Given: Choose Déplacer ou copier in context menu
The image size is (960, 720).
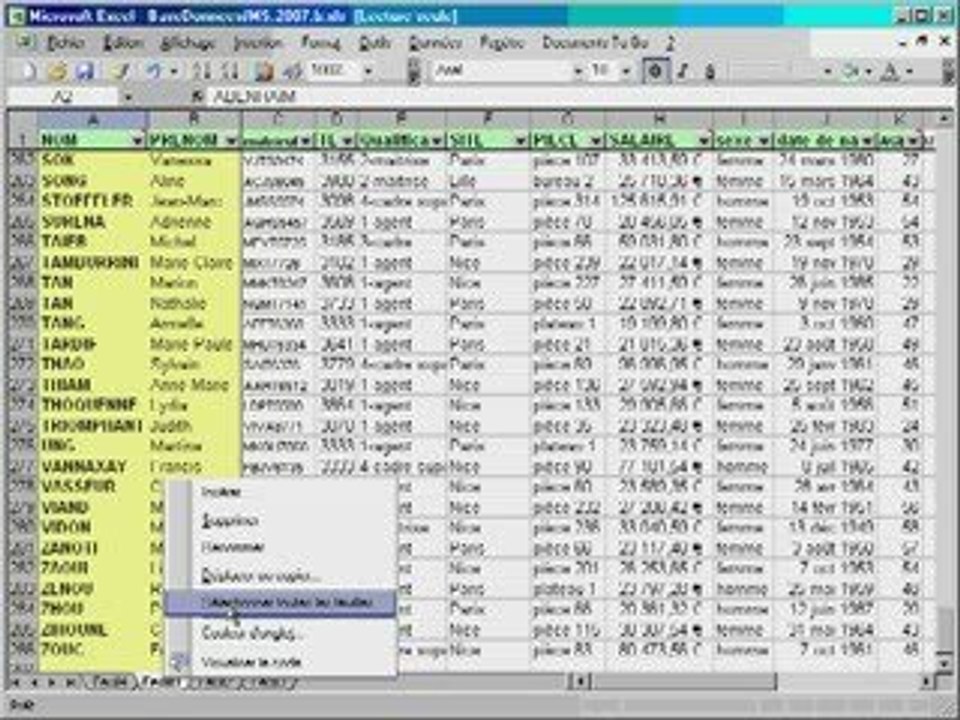Looking at the screenshot, I should (282, 576).
